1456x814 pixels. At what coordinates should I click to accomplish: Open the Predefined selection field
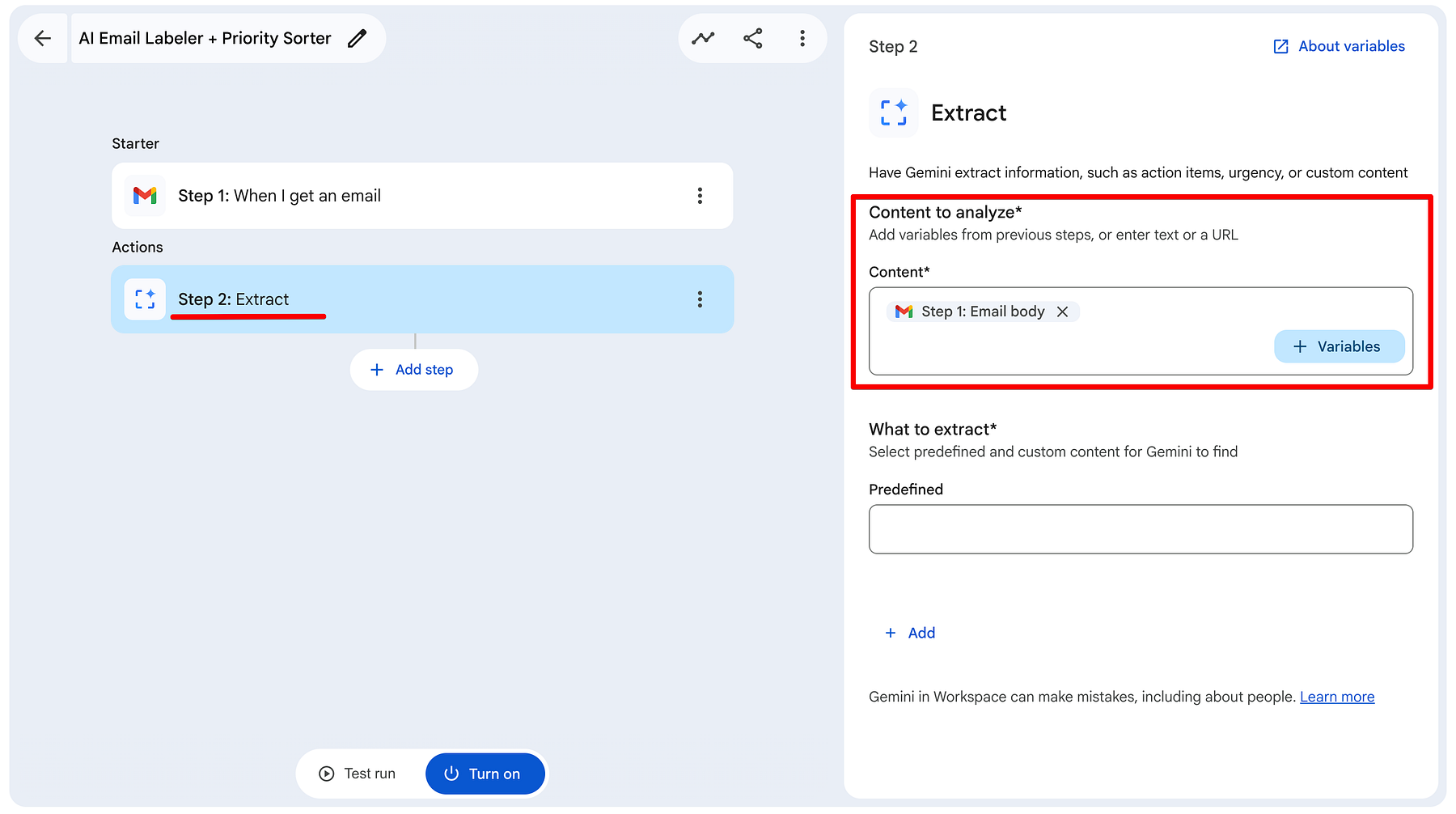(x=1141, y=529)
